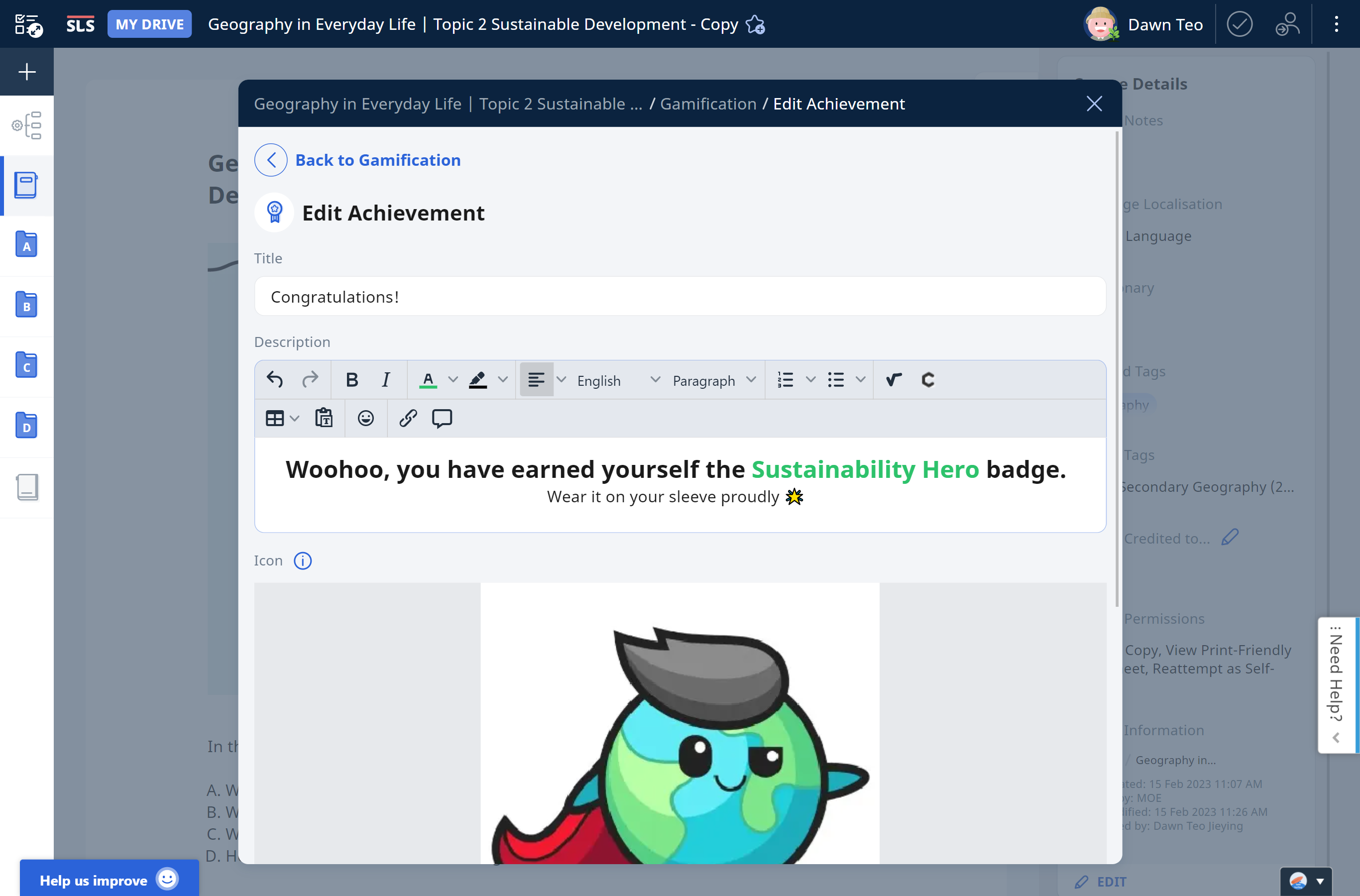Go back using the circled arrow

(x=271, y=160)
